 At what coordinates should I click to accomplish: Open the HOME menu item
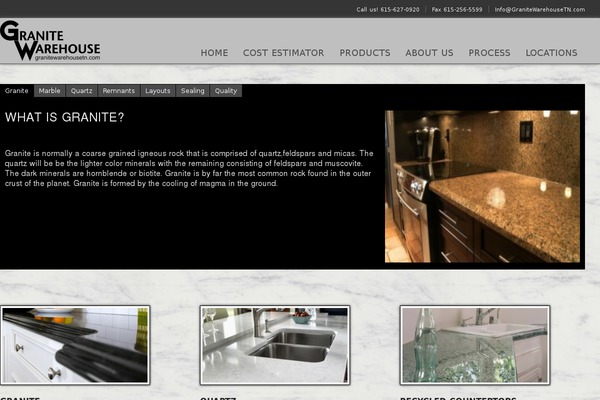pos(214,53)
